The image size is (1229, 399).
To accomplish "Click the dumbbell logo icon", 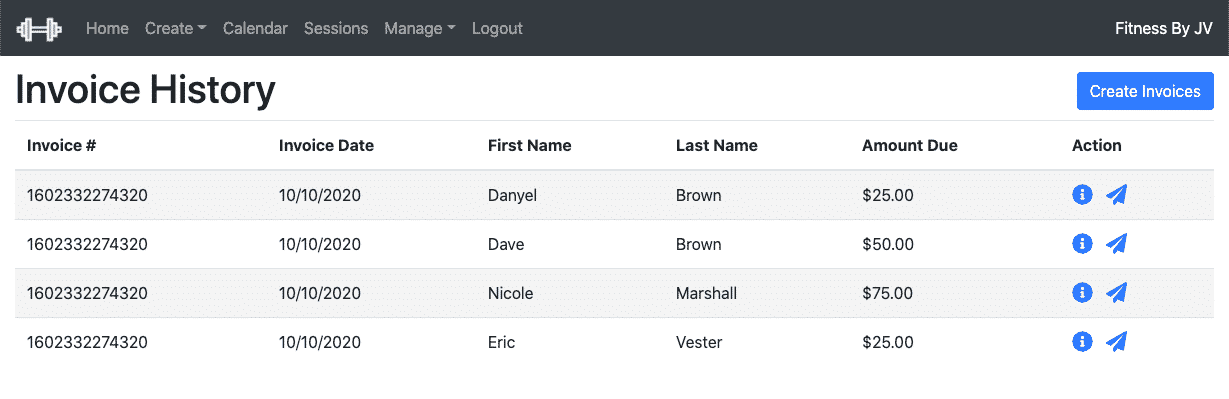I will click(40, 28).
